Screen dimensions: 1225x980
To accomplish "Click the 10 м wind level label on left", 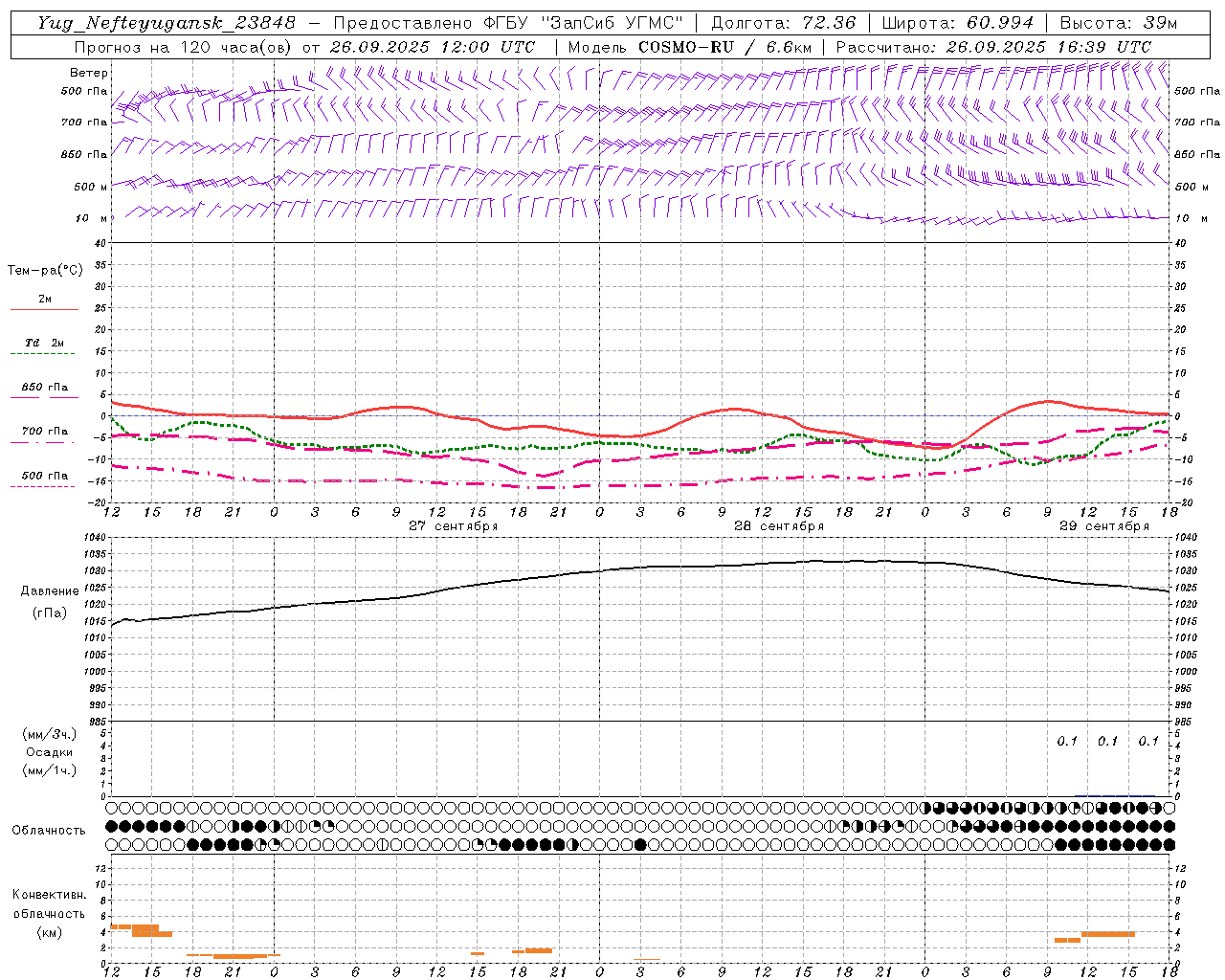I will tap(92, 218).
